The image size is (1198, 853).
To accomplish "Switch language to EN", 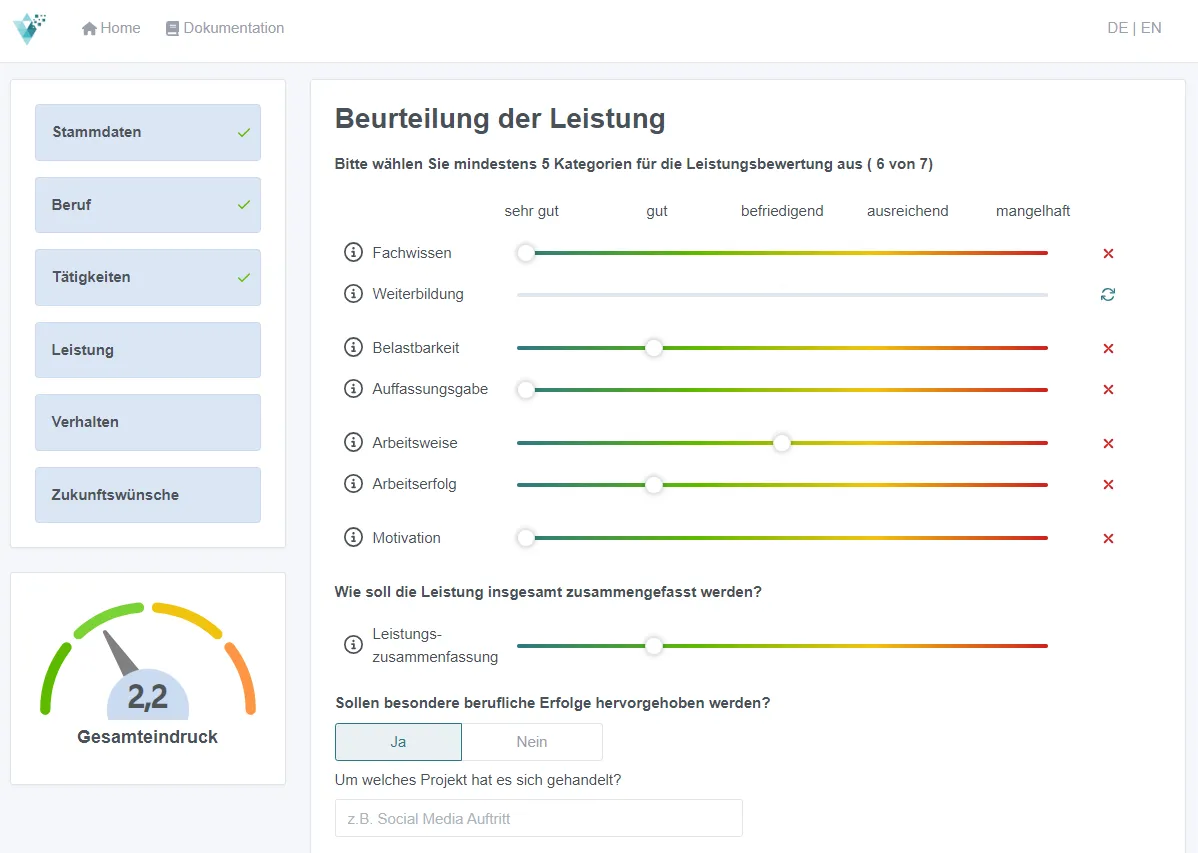I will (x=1151, y=28).
